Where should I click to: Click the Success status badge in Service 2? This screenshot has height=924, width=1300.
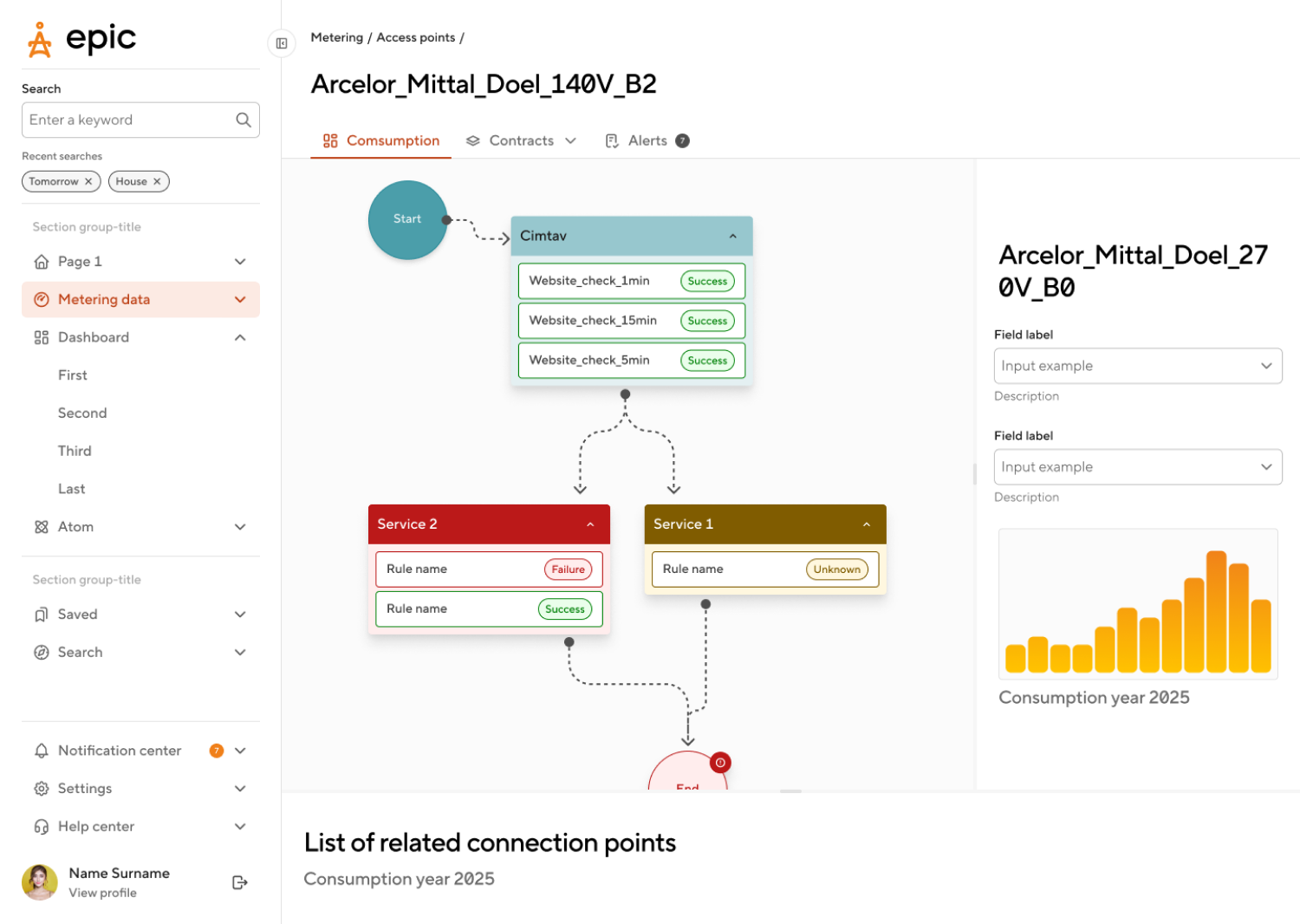tap(565, 609)
